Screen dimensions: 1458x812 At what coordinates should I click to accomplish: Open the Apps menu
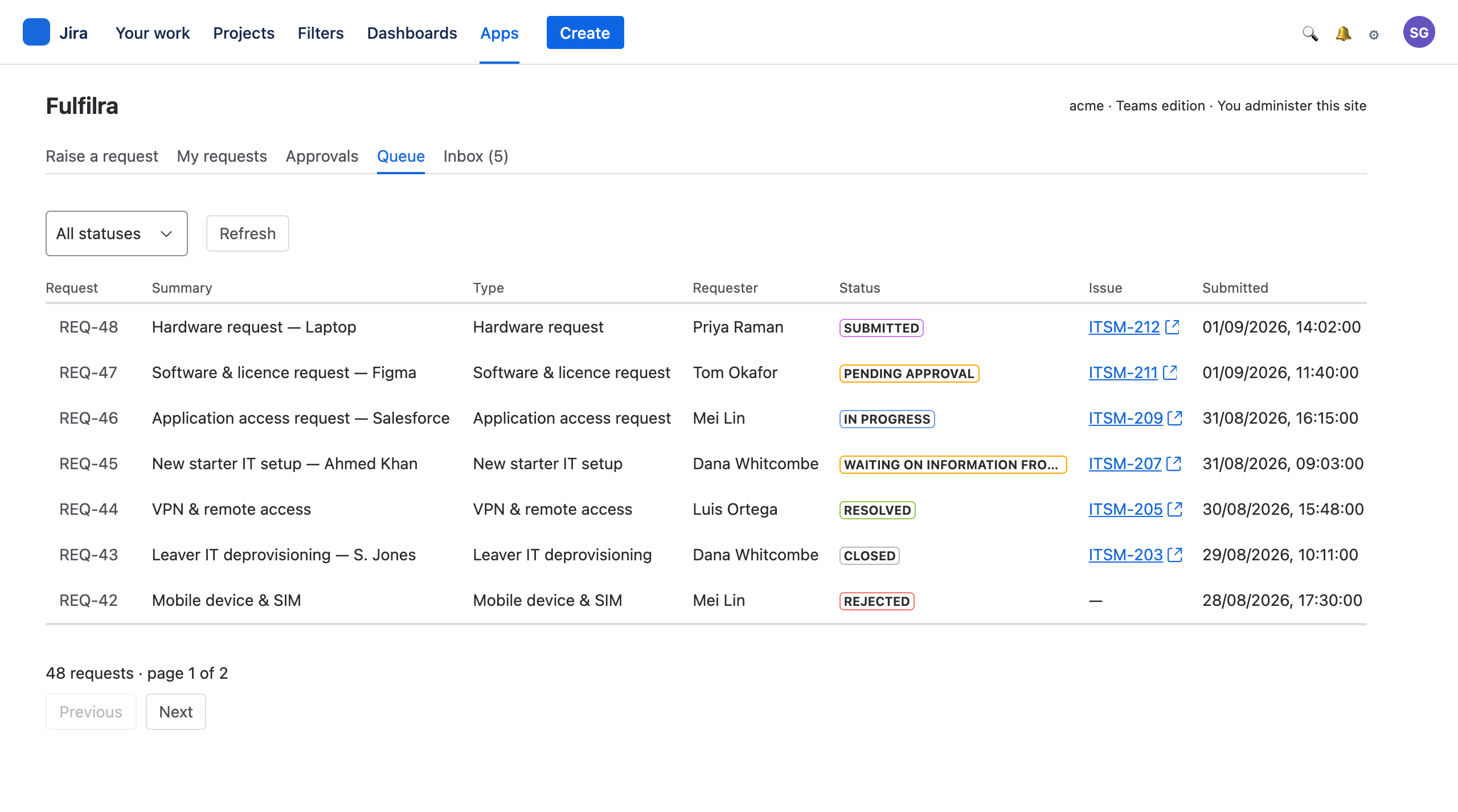[499, 33]
